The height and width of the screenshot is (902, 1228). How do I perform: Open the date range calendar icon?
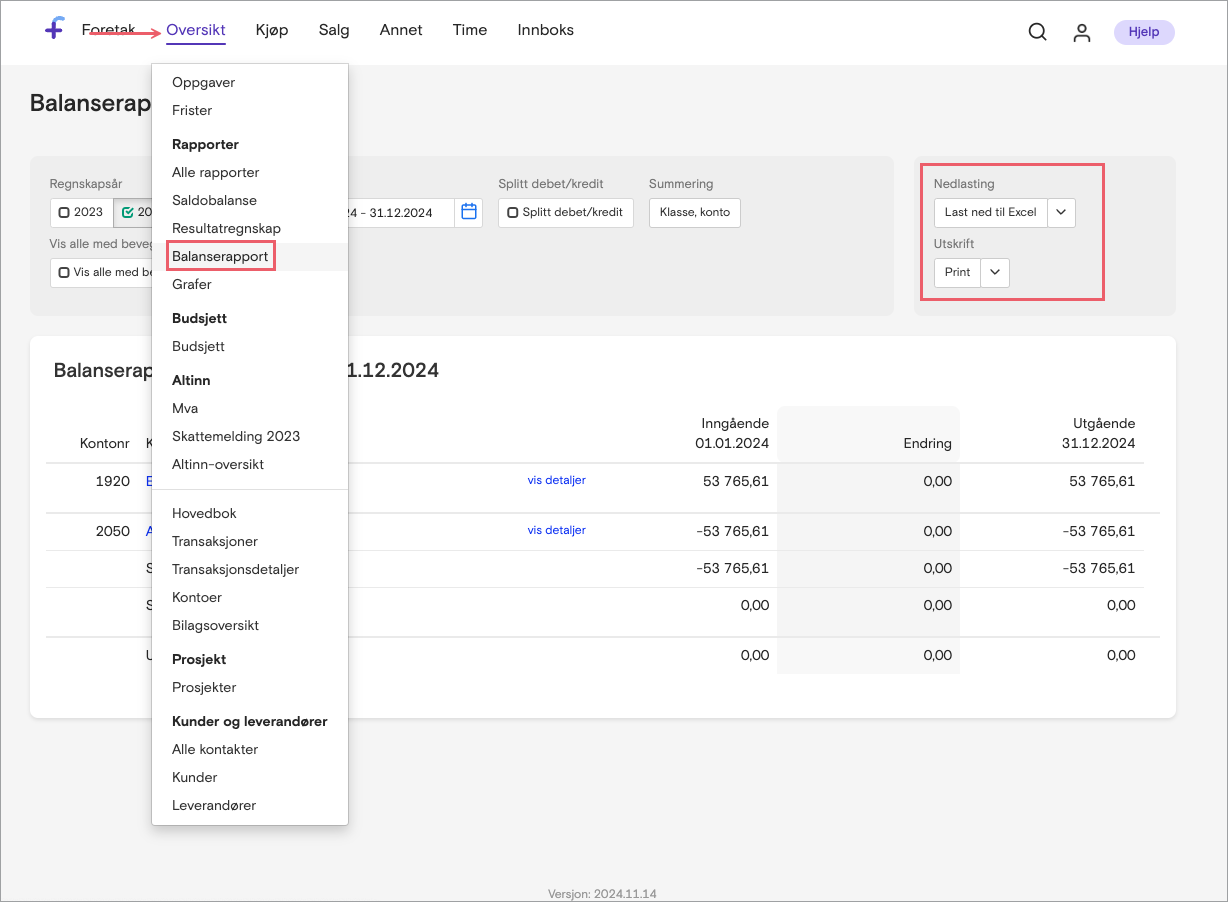[x=469, y=212]
